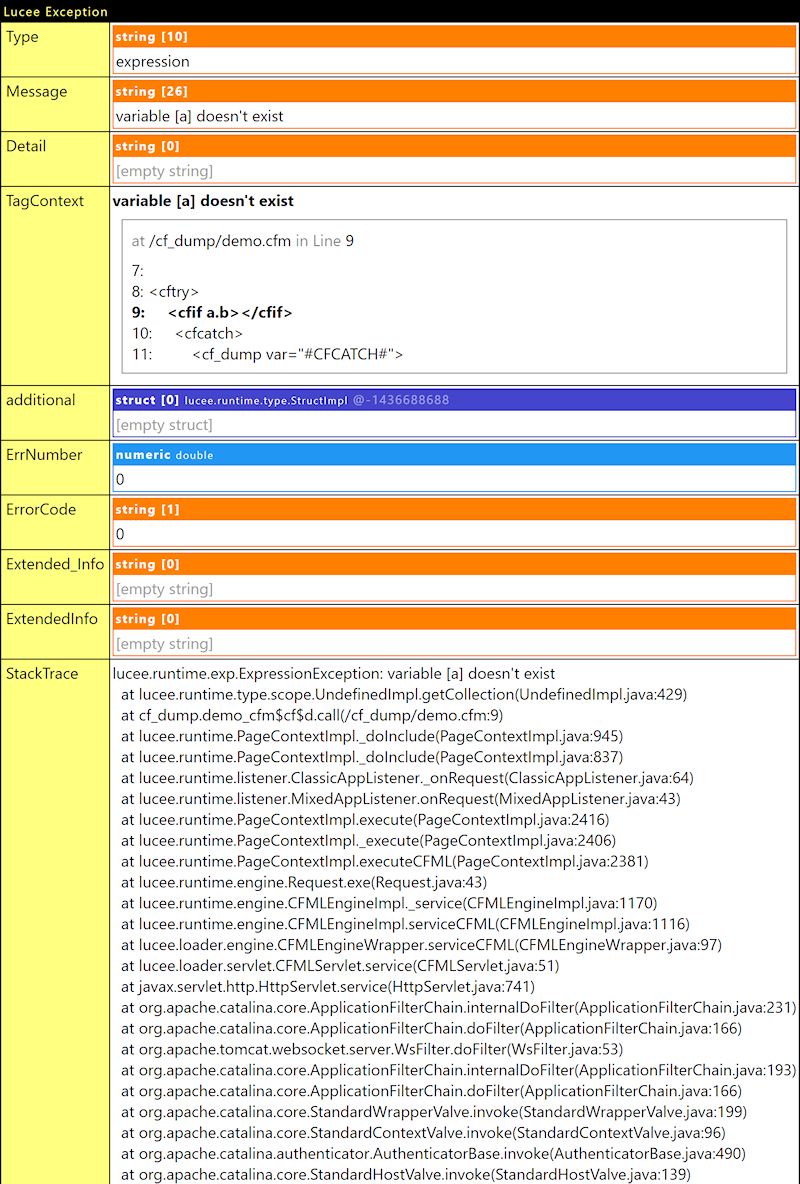The height and width of the screenshot is (1184, 800).
Task: Click the TagContext row label
Action: [45, 201]
